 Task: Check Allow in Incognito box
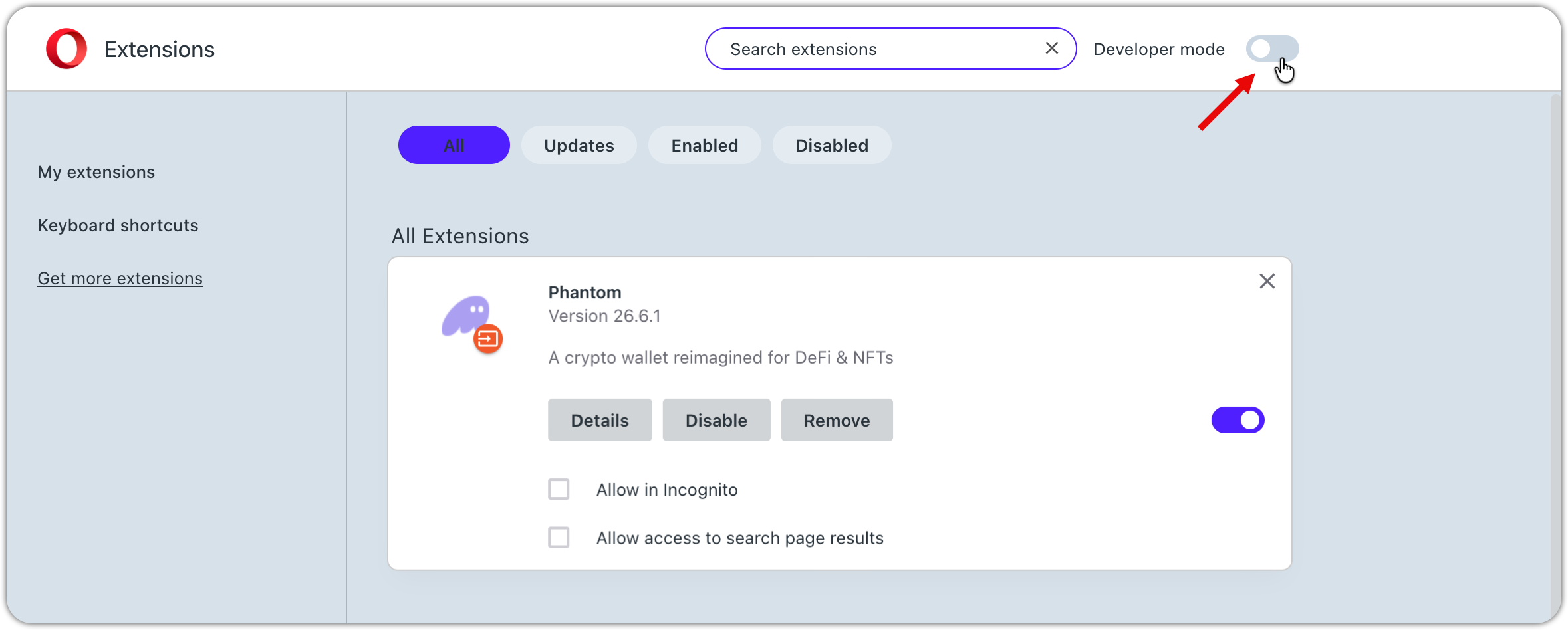tap(559, 489)
